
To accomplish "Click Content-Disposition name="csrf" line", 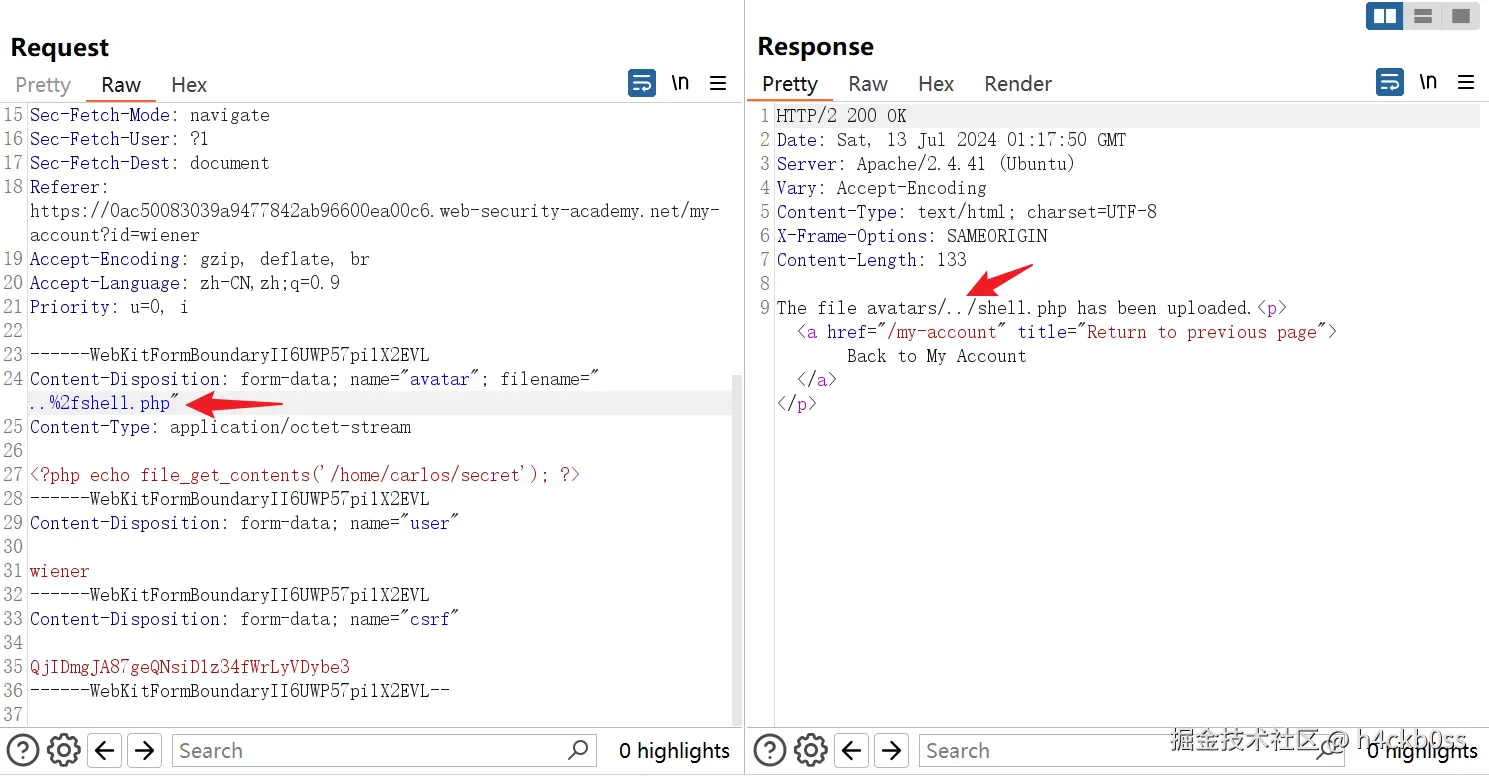I will 244,619.
